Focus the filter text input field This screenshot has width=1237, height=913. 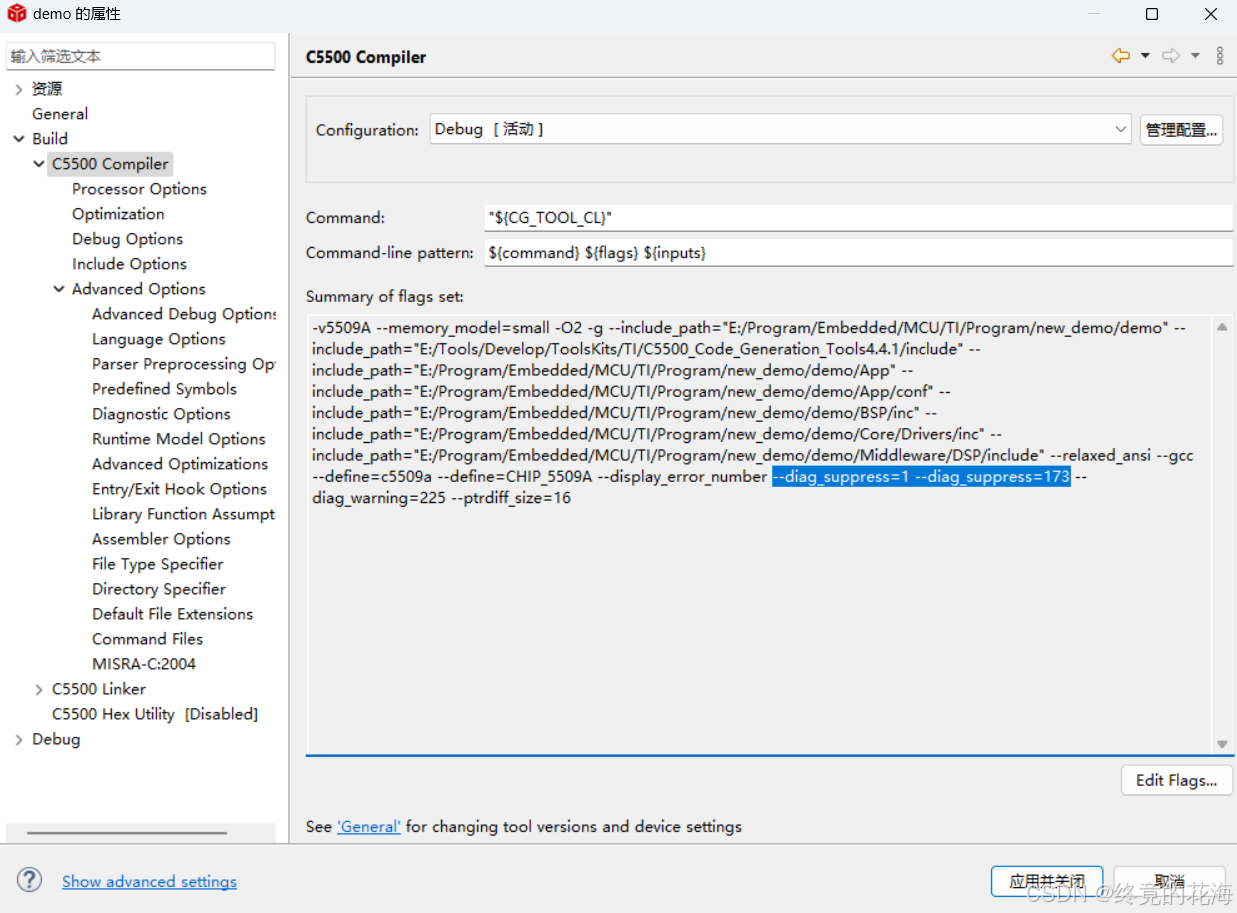140,56
